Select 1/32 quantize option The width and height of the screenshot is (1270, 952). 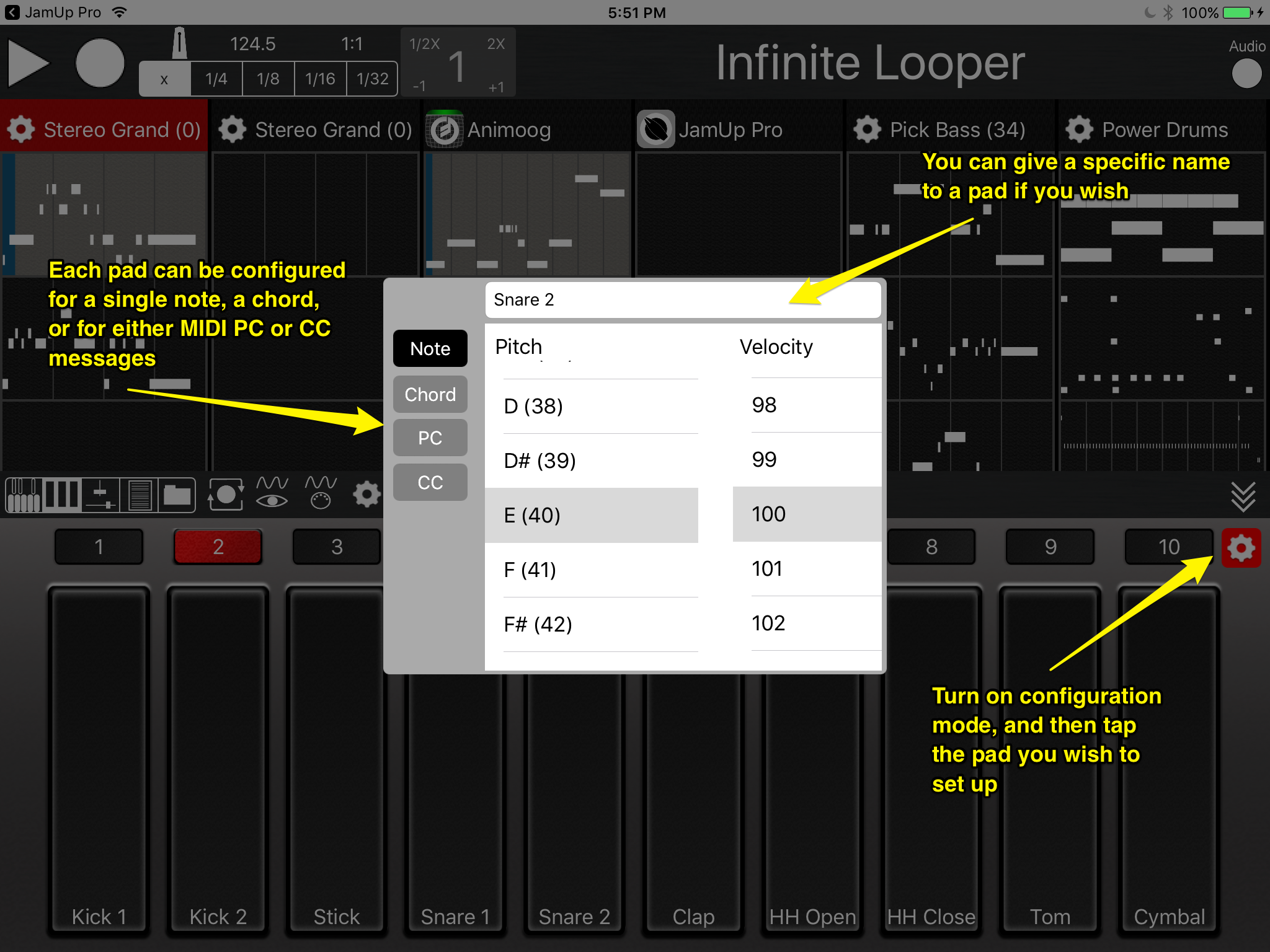point(373,79)
